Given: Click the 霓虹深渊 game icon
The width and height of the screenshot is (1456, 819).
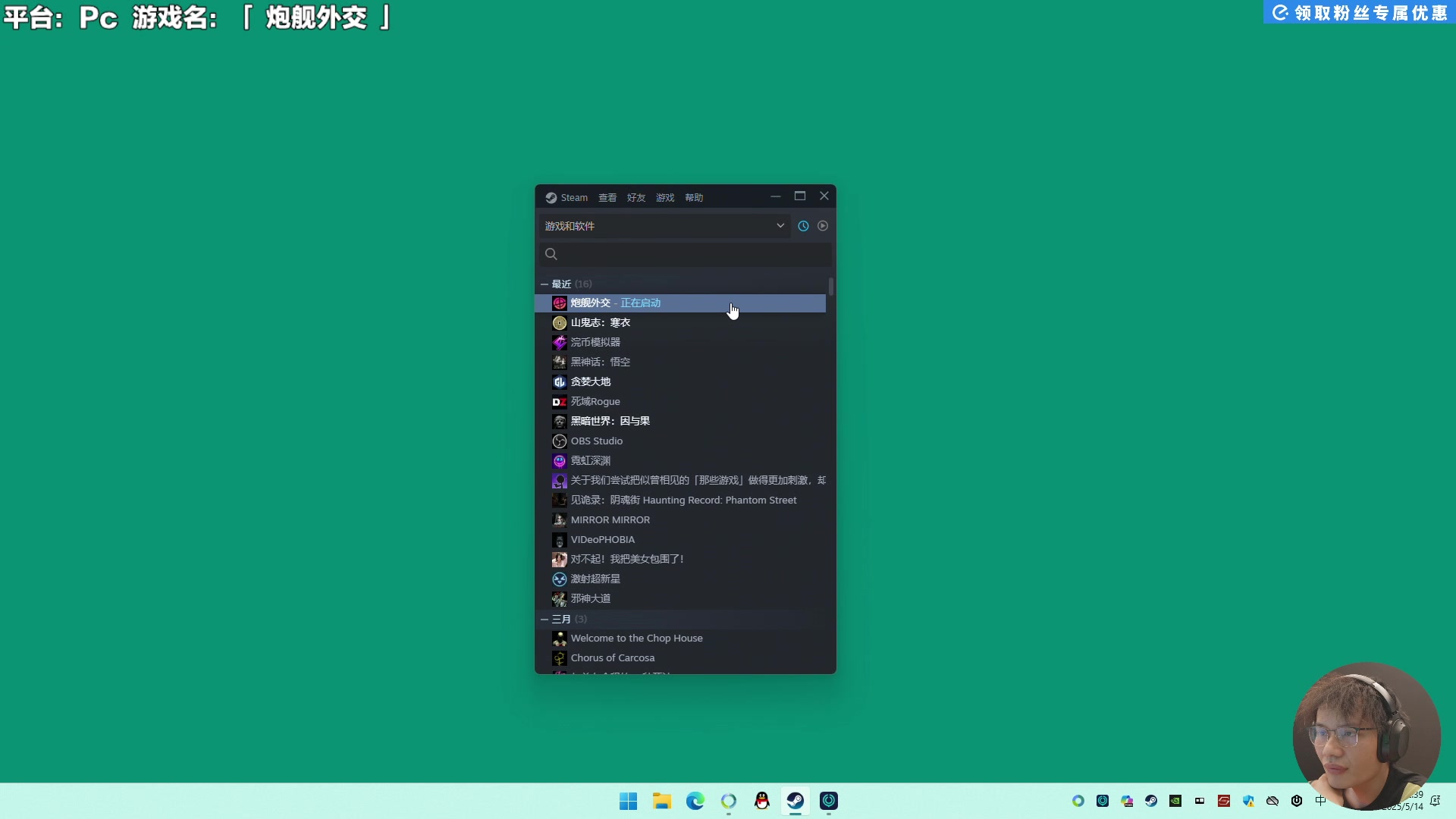Looking at the screenshot, I should tap(560, 461).
